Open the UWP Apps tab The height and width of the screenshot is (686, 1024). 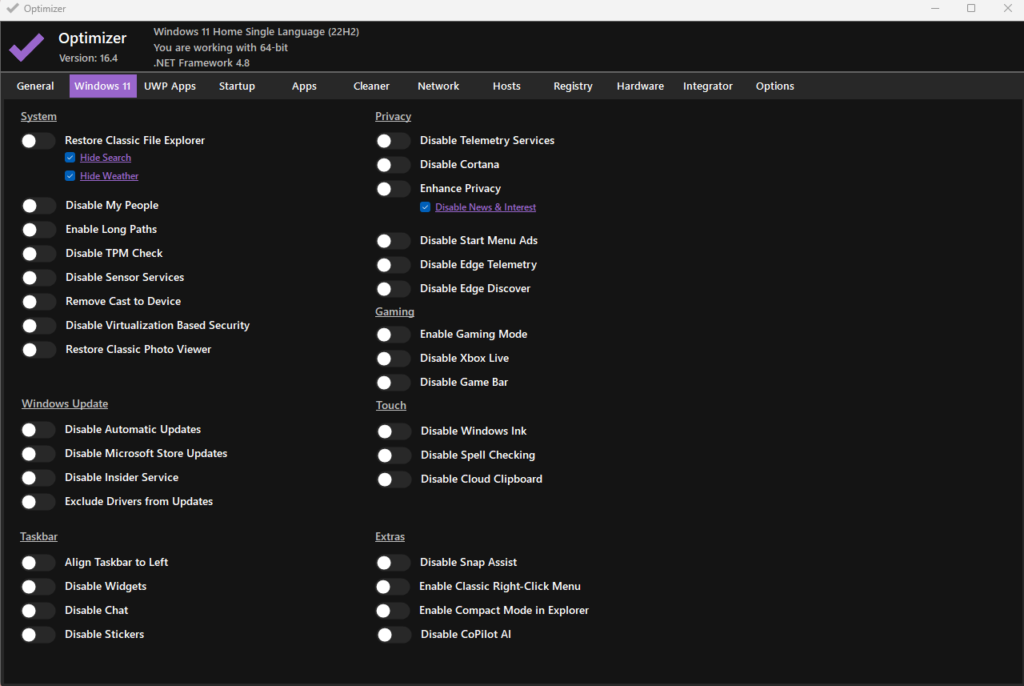pos(170,87)
